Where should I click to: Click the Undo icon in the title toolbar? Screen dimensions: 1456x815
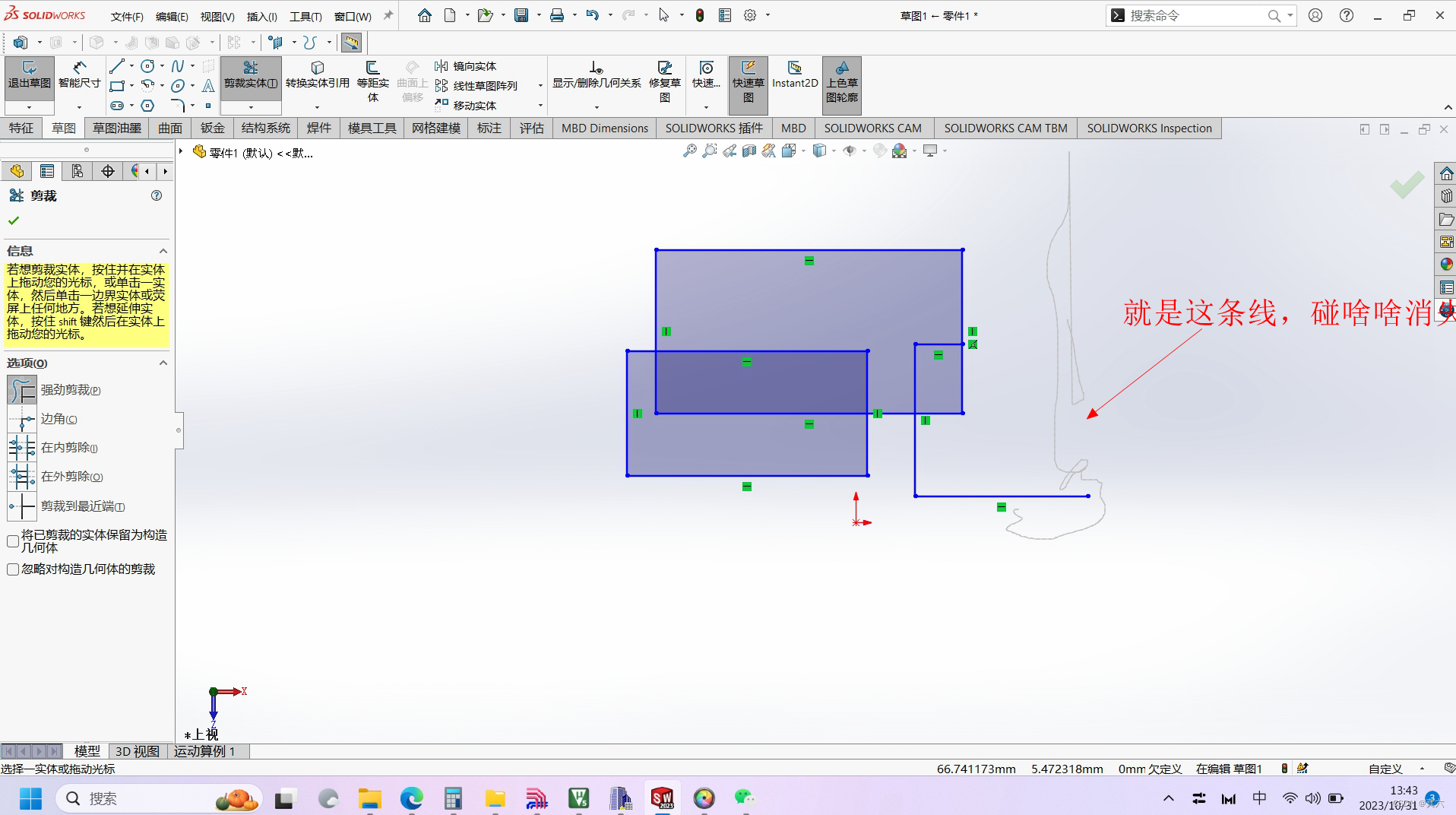point(593,15)
